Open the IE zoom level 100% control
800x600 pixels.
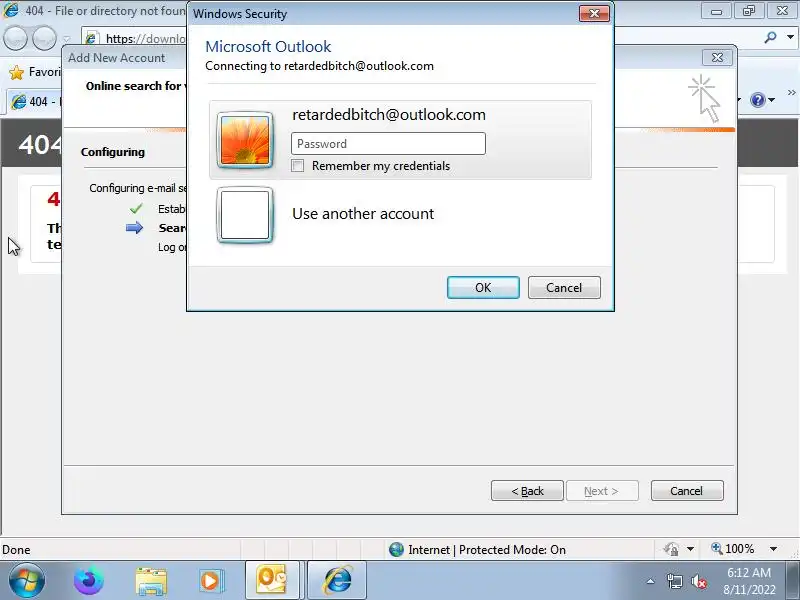[x=733, y=549]
